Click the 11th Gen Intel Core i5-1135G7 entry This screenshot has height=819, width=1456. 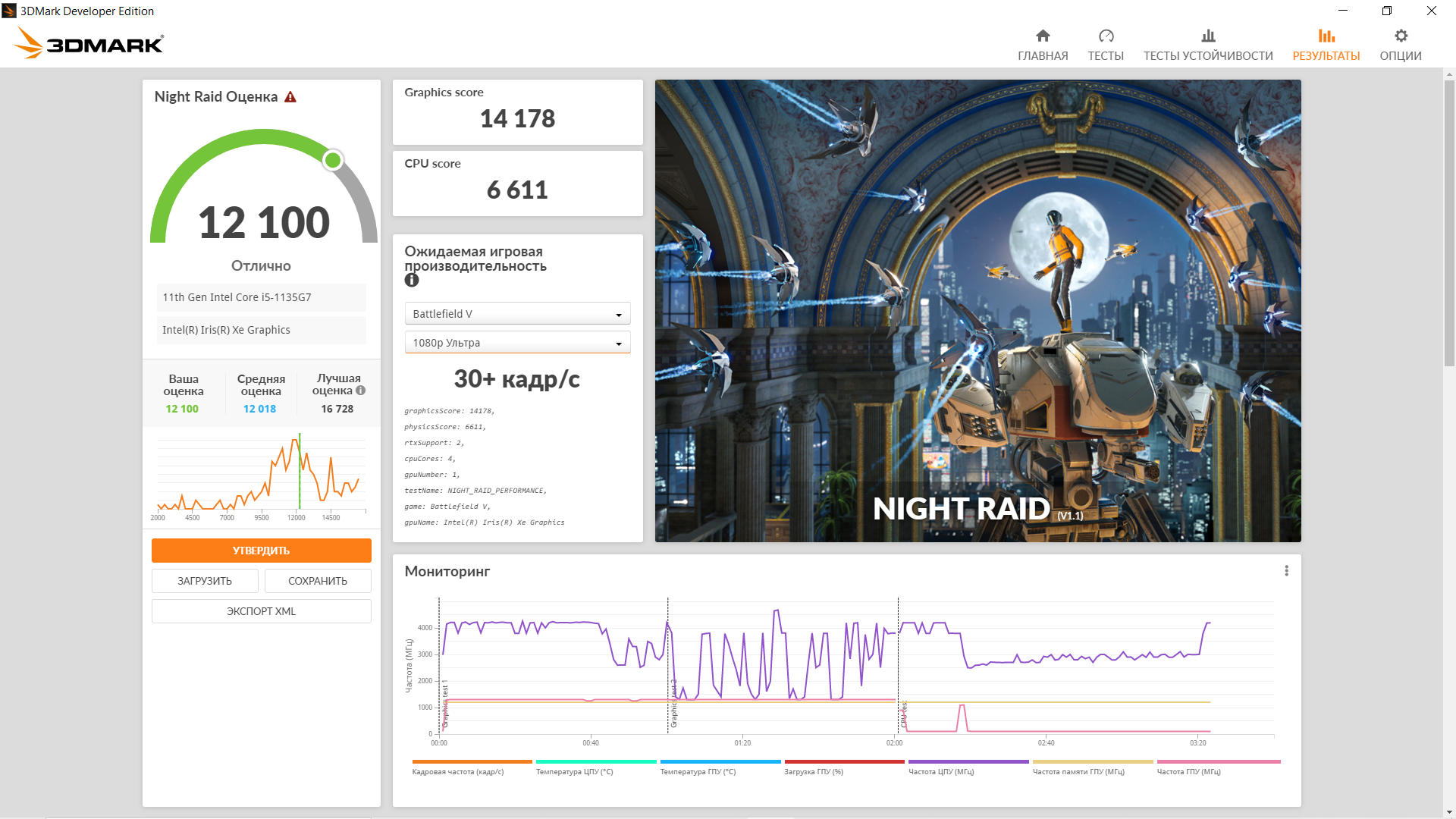262,297
